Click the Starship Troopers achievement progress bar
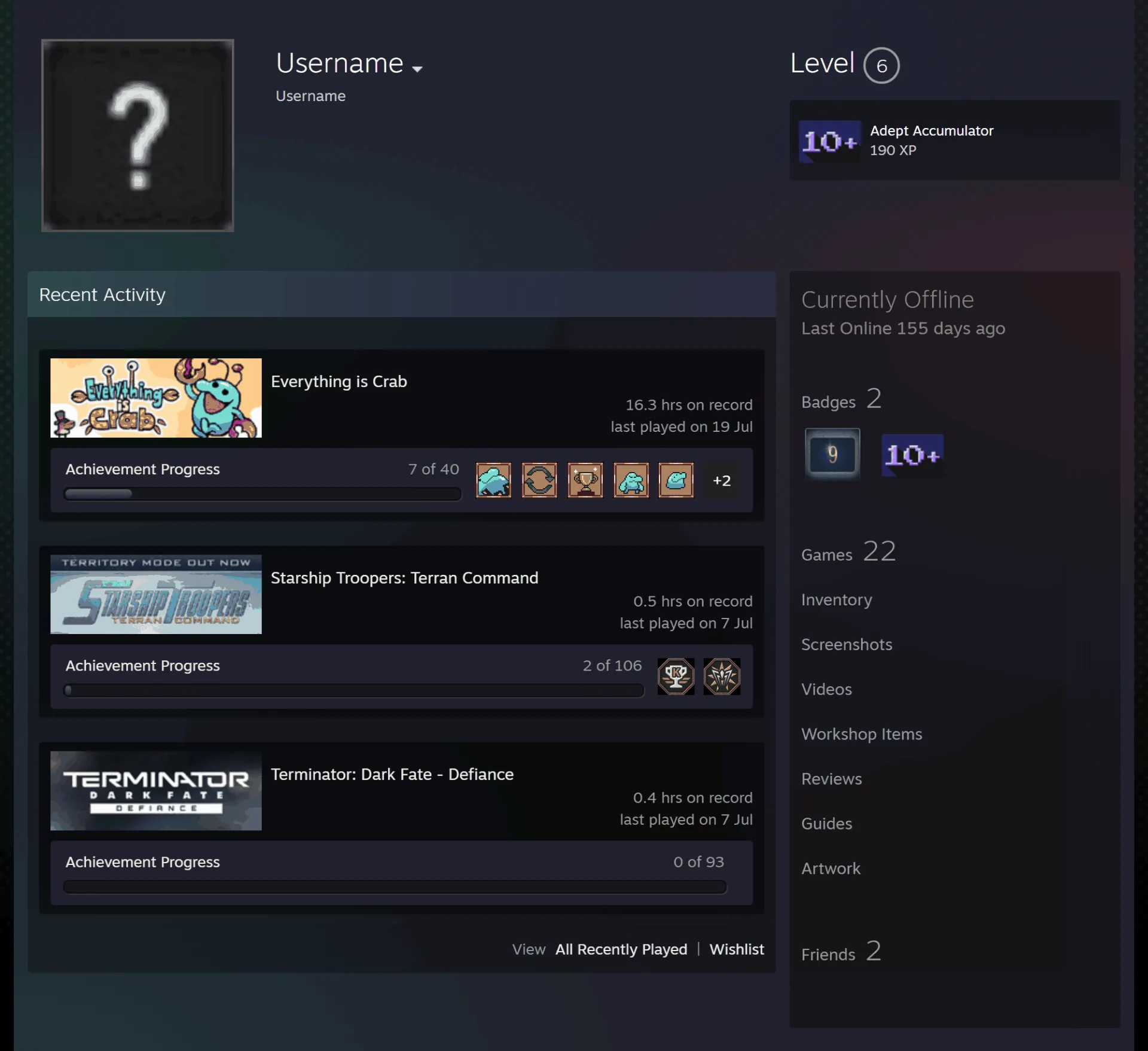 point(354,690)
